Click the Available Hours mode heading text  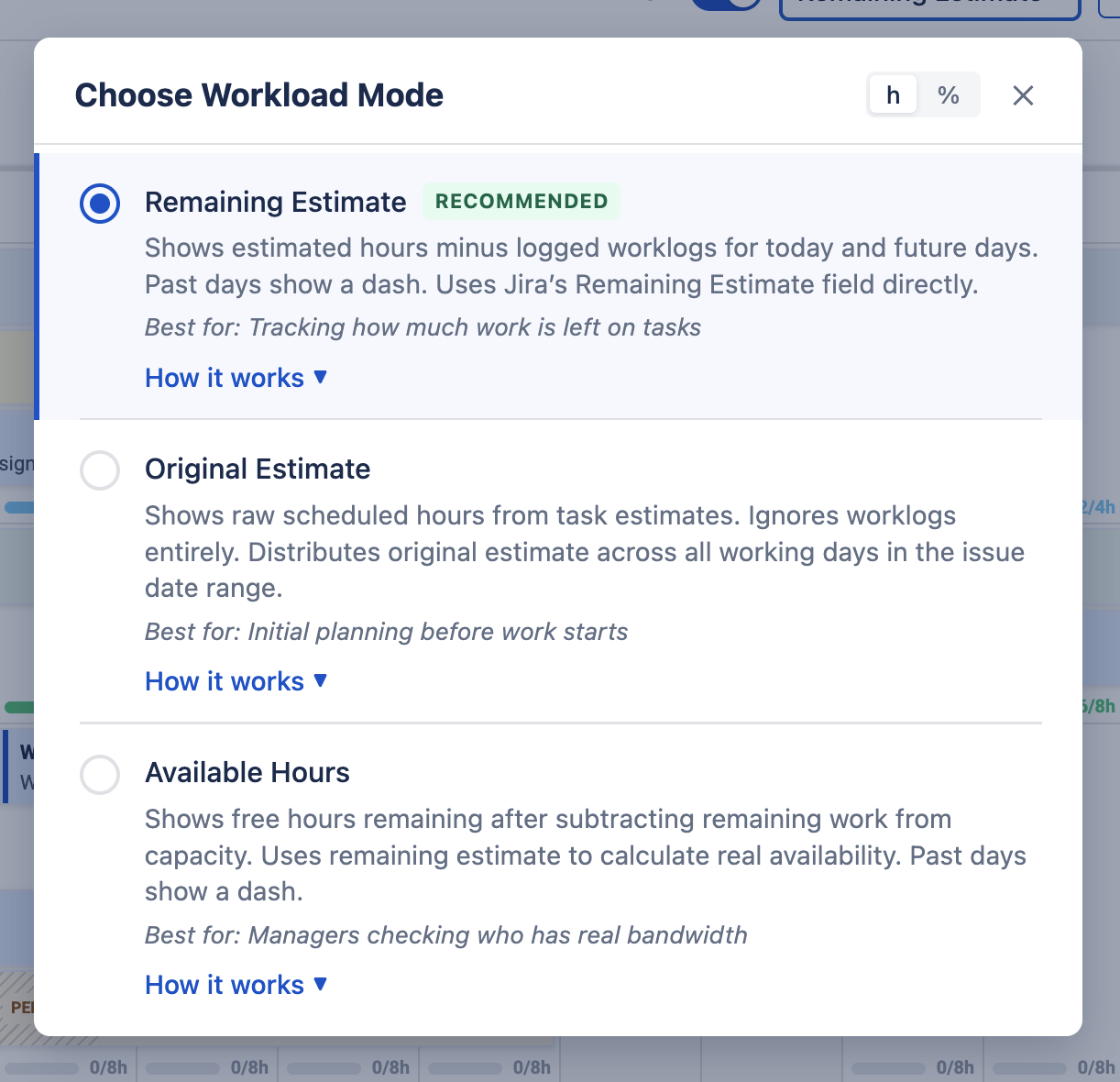click(247, 772)
